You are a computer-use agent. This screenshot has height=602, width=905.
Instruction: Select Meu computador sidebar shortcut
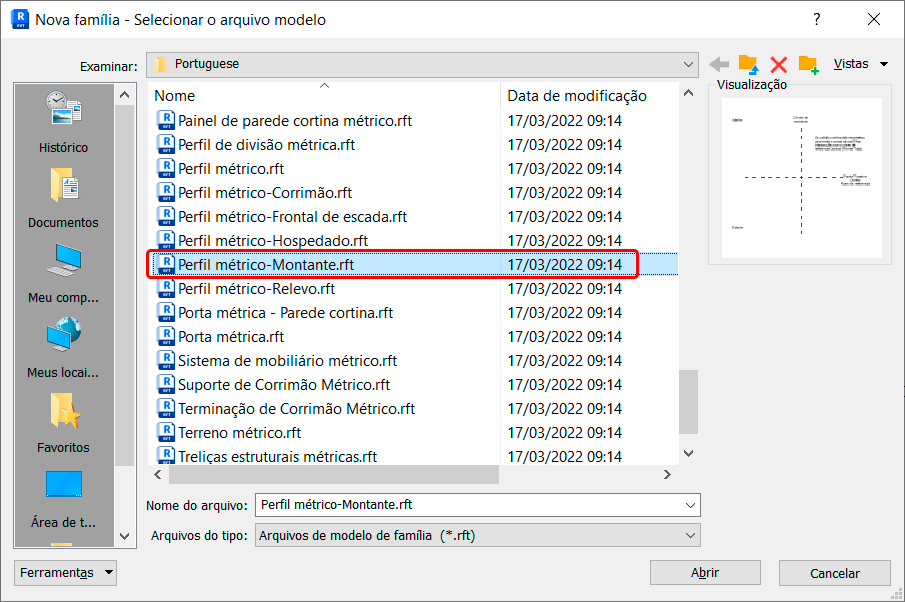(63, 271)
